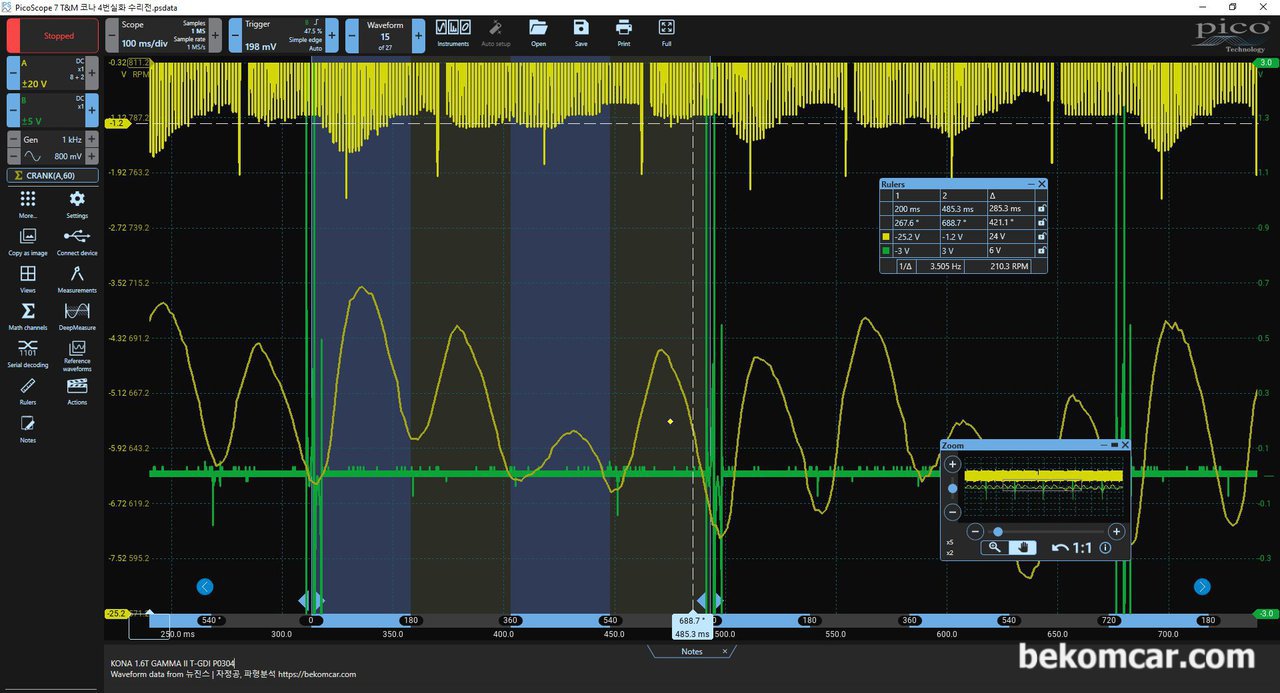Viewport: 1280px width, 693px height.
Task: Select Copy as image
Action: tap(28, 241)
